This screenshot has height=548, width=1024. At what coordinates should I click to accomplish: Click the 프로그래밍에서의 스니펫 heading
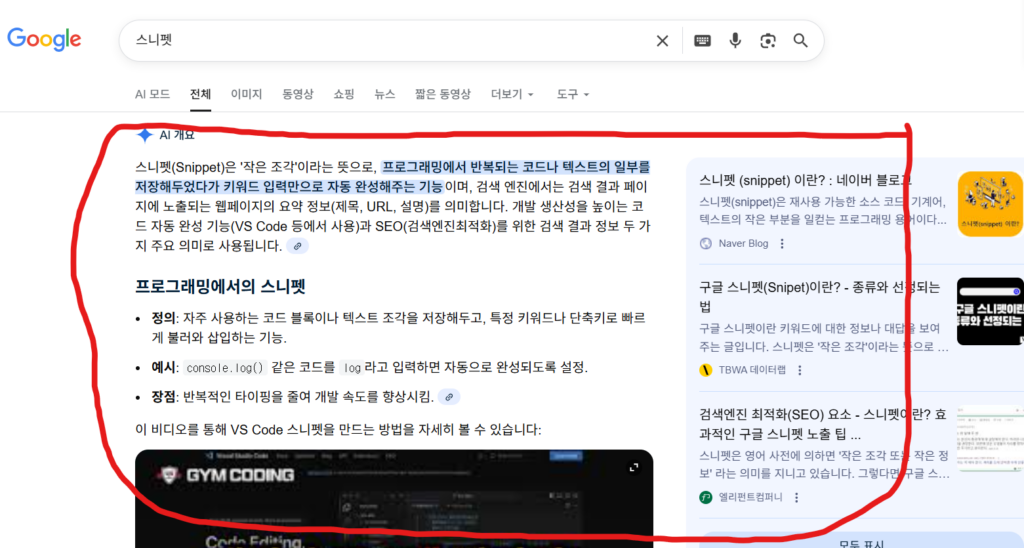pos(220,286)
